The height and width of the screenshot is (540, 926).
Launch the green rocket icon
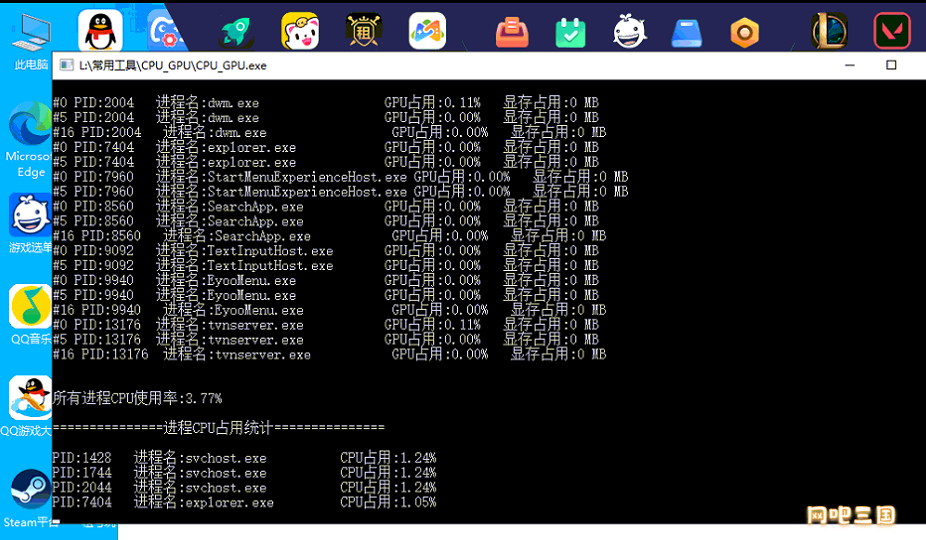(x=236, y=31)
